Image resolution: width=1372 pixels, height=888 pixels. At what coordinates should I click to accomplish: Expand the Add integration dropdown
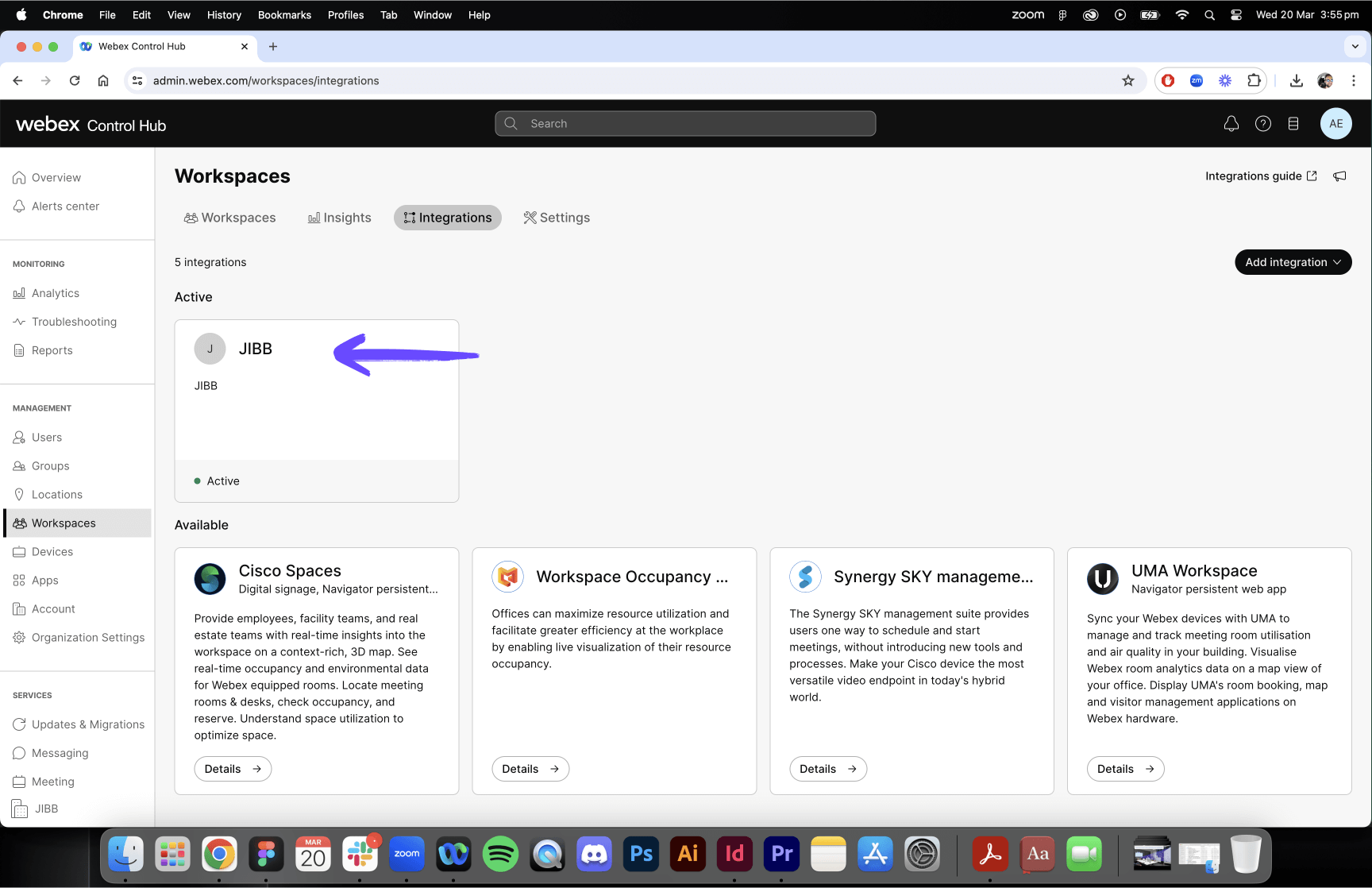(x=1293, y=262)
